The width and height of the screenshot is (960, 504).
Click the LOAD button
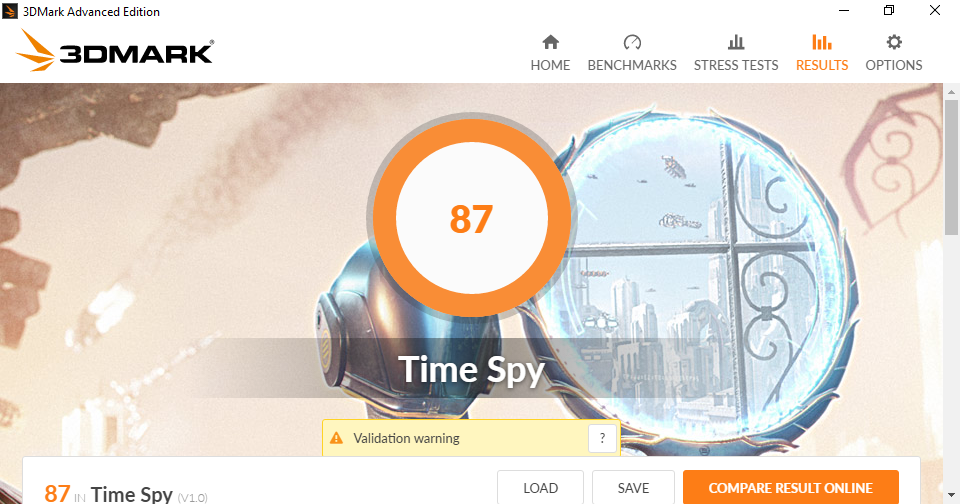pyautogui.click(x=540, y=488)
